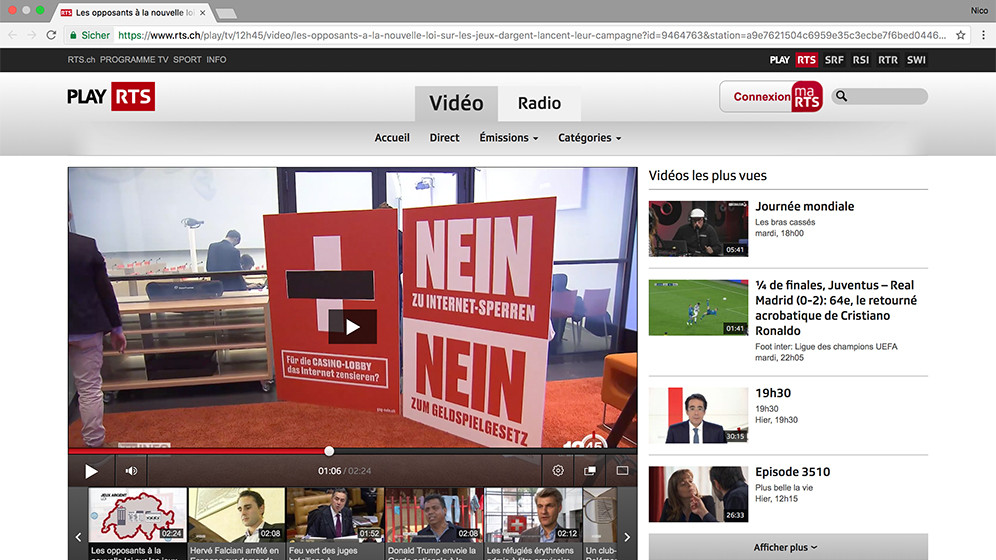Open pop-out player window icon
The image size is (996, 560).
click(x=589, y=470)
